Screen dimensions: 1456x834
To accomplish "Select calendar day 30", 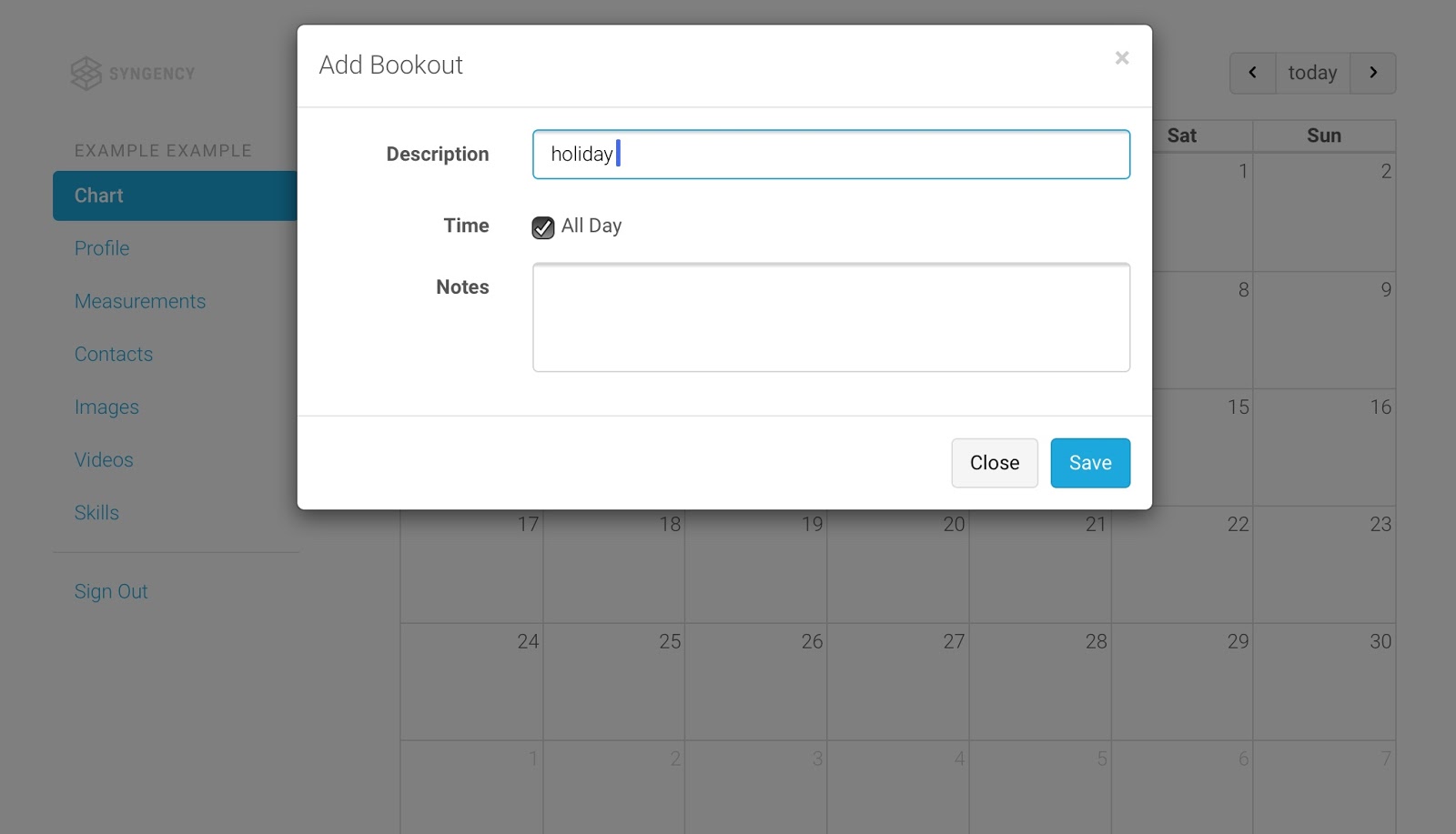I will point(1324,681).
